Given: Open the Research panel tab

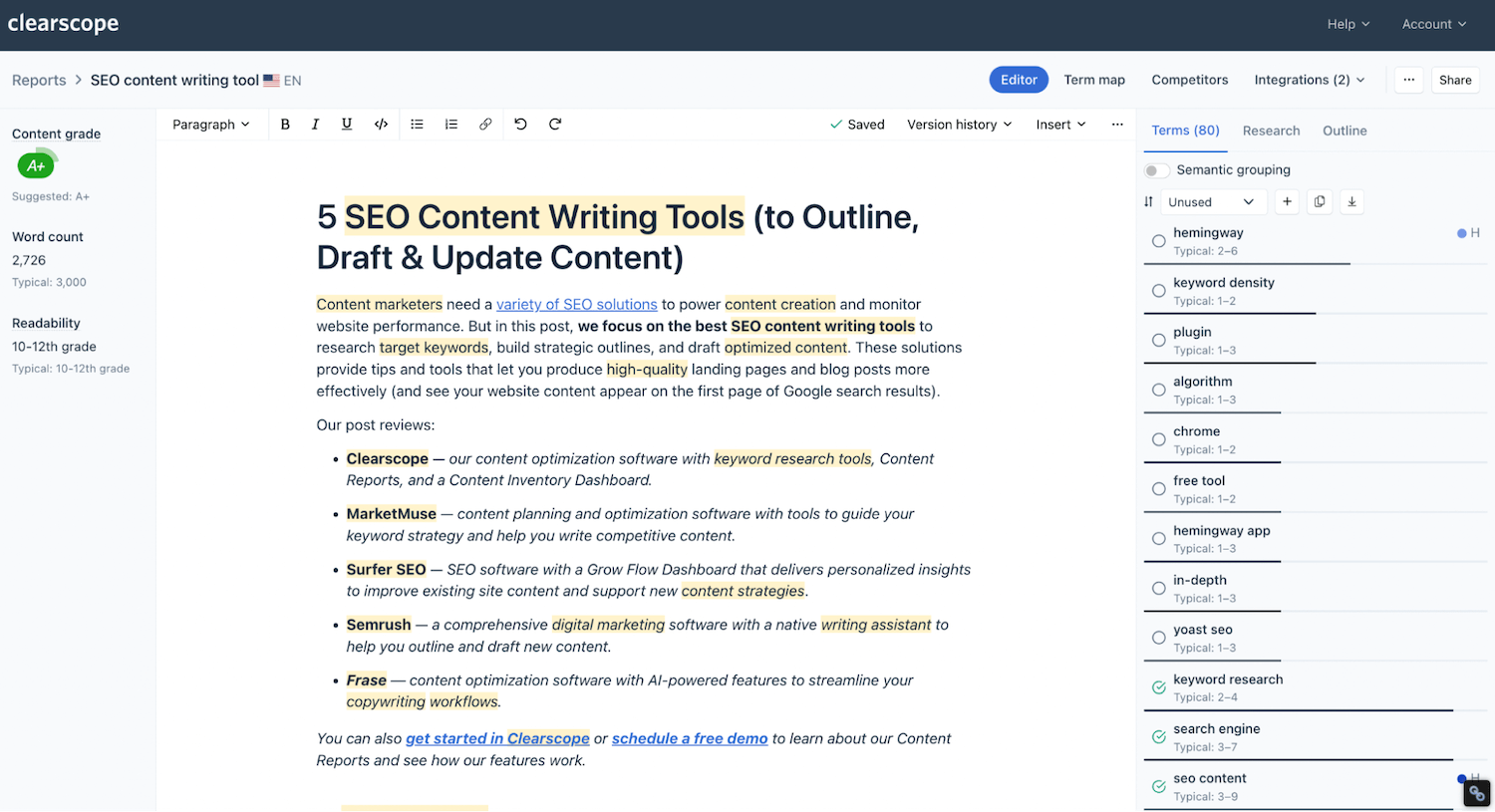Looking at the screenshot, I should pyautogui.click(x=1271, y=131).
